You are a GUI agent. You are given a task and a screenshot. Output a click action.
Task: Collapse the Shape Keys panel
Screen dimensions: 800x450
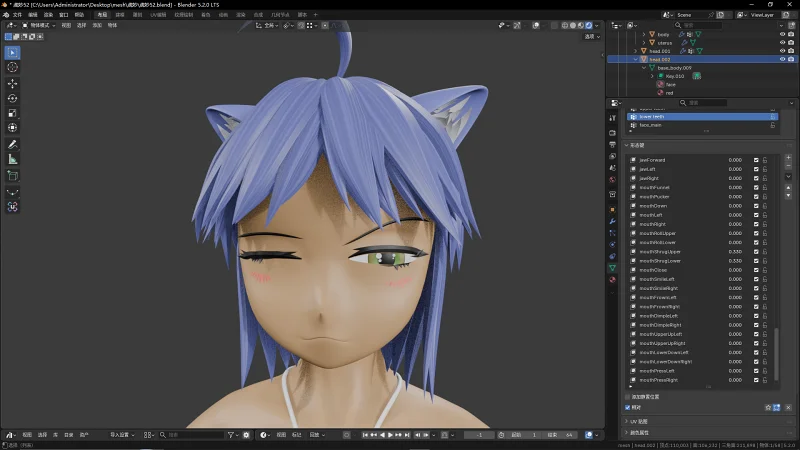[627, 145]
